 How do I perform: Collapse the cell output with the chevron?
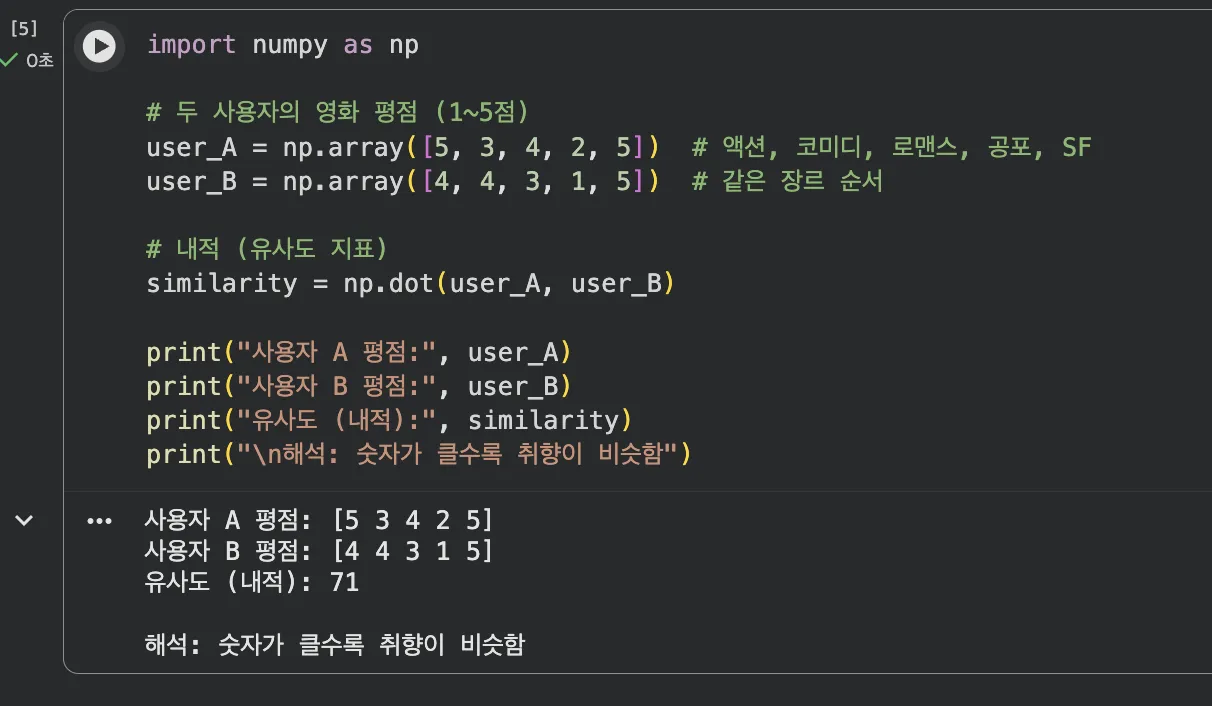pyautogui.click(x=23, y=520)
